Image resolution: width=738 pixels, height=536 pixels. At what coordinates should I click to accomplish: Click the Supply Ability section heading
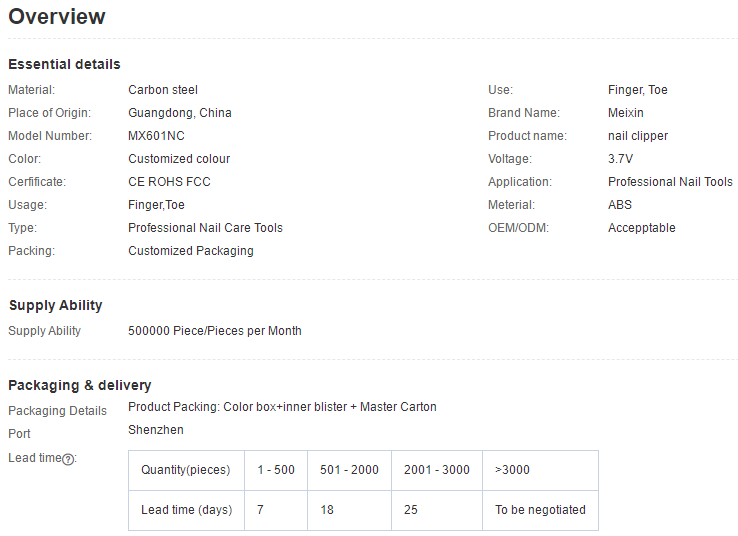[56, 305]
